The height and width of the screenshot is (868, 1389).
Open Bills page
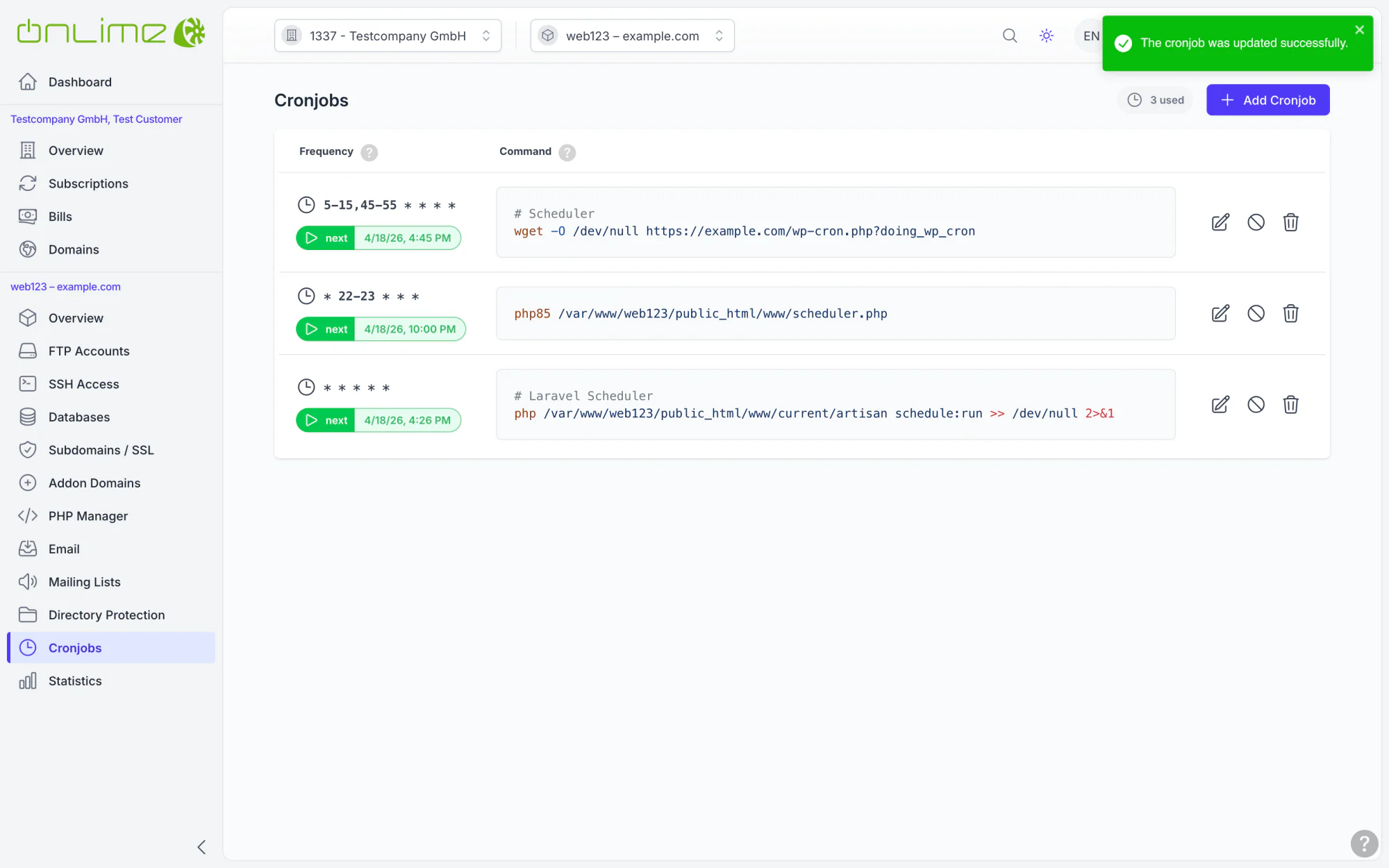coord(111,217)
